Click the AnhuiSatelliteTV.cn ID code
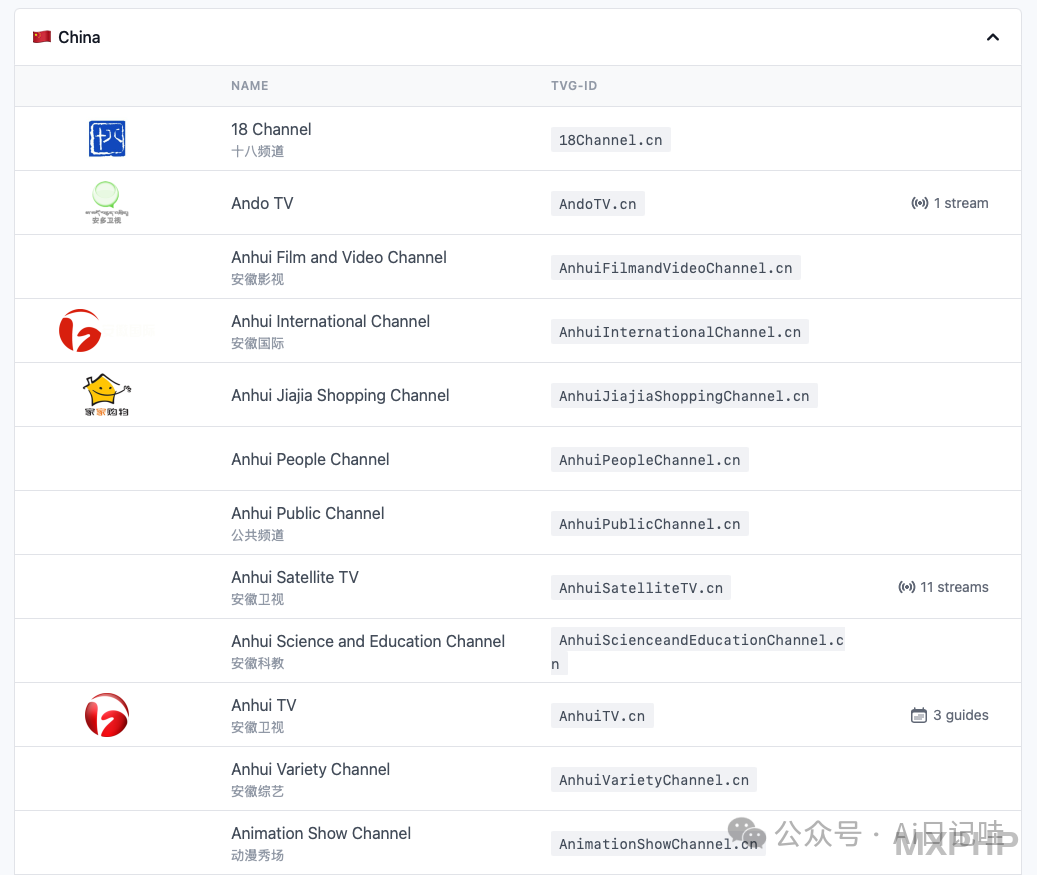Viewport: 1037px width, 875px height. tap(641, 588)
